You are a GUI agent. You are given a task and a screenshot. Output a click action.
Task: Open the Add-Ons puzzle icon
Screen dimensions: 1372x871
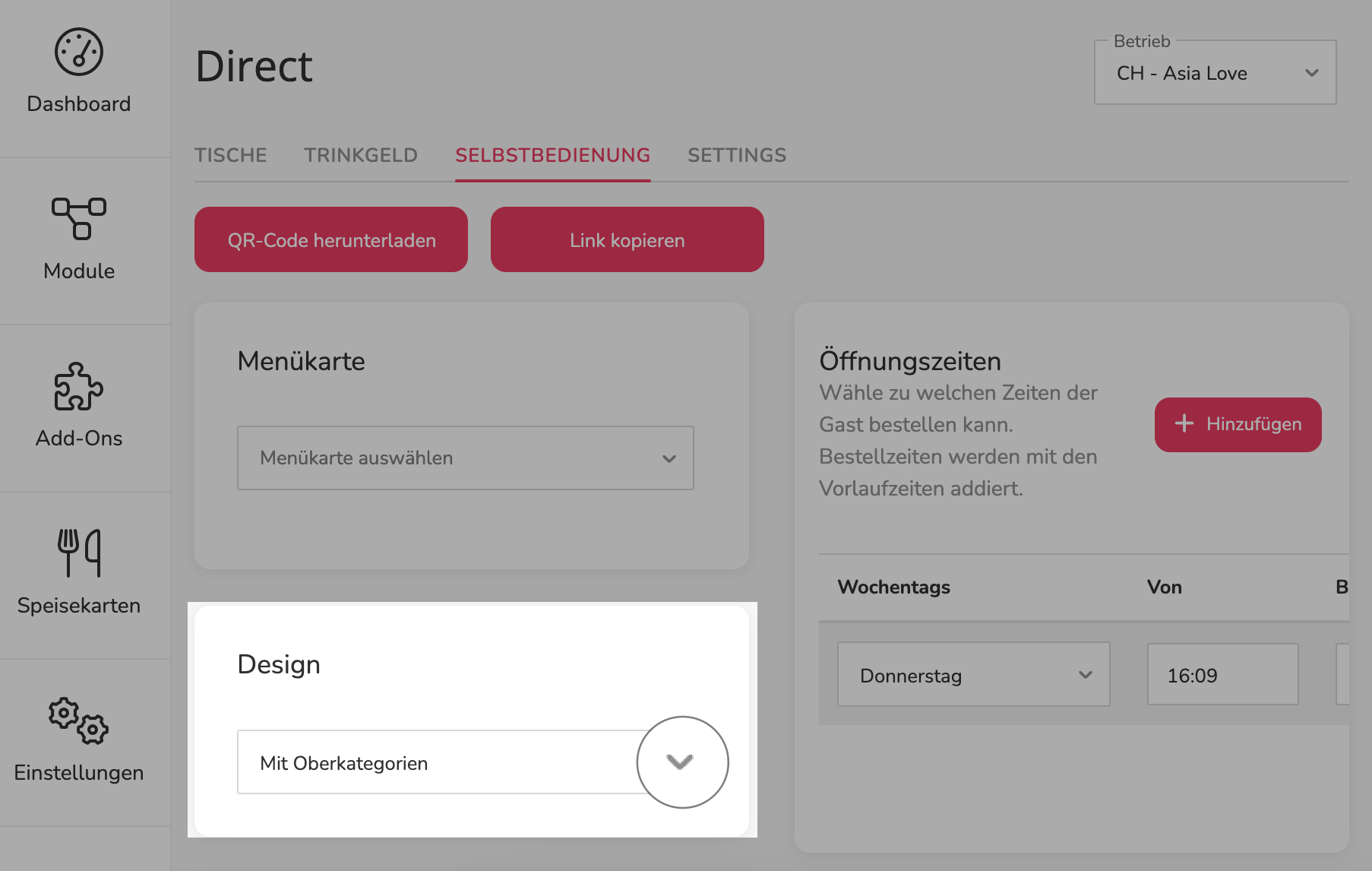79,386
